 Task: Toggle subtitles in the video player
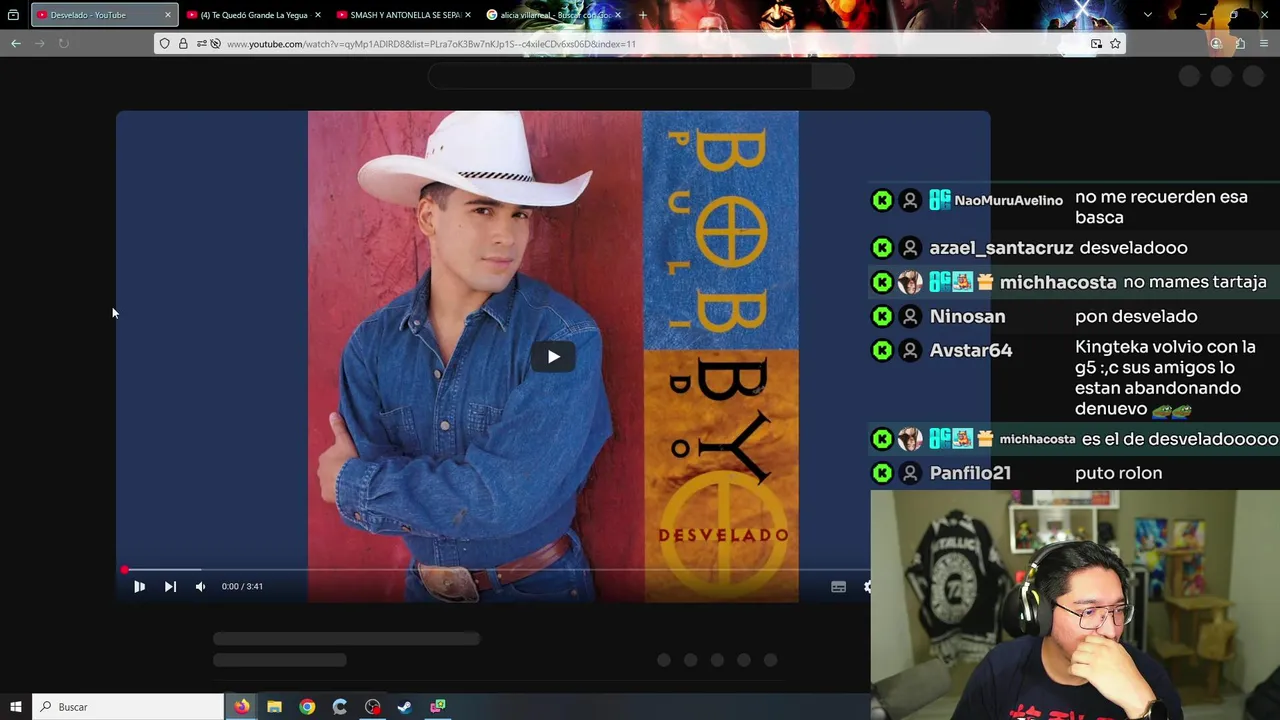(838, 587)
